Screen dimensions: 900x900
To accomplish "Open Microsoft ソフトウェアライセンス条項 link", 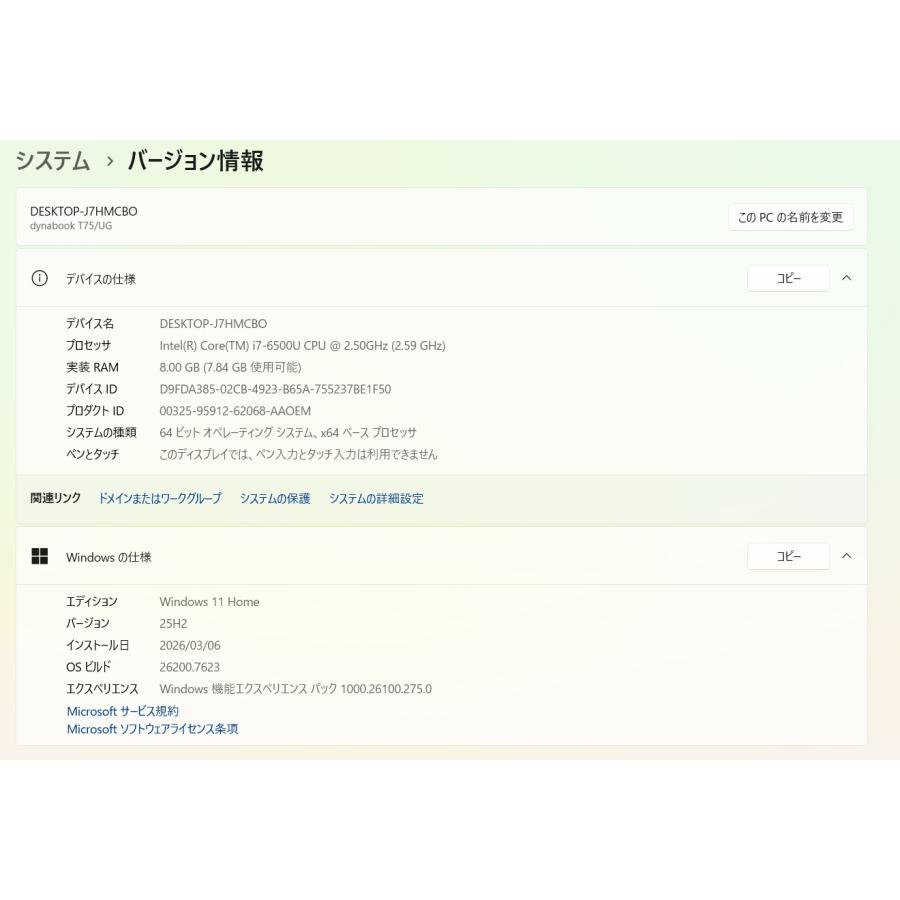I will (152, 729).
